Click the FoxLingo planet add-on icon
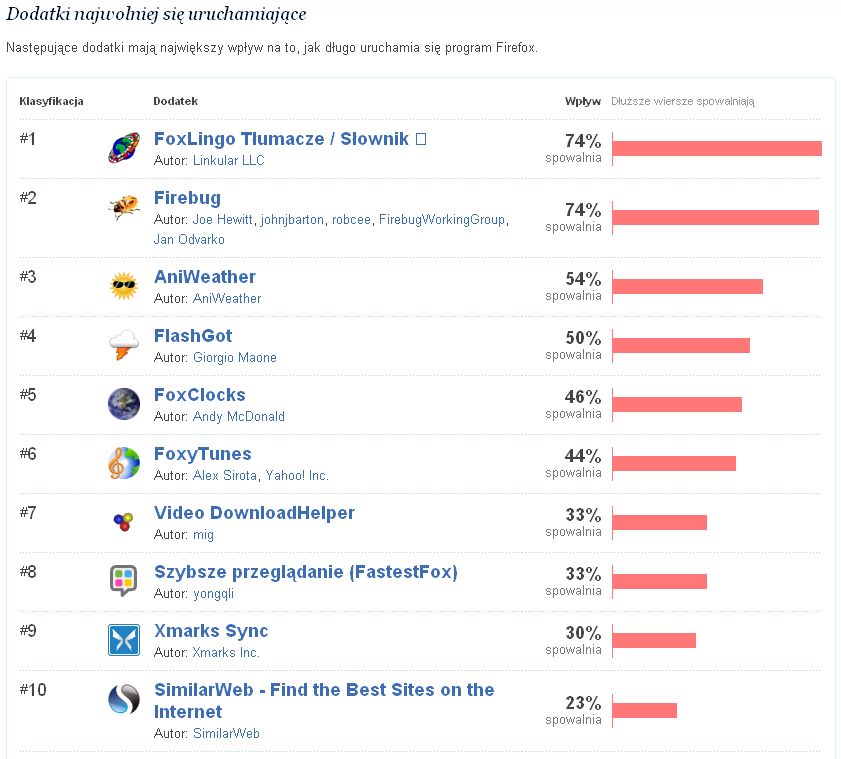Screen dimensions: 841x759 click(124, 148)
